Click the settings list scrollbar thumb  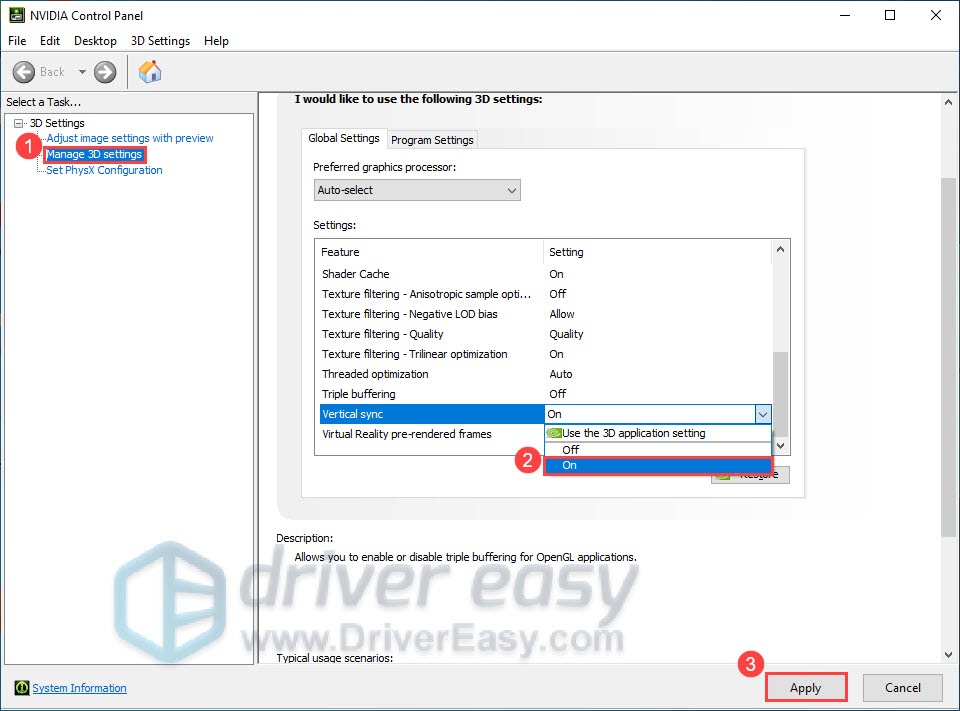(x=780, y=393)
